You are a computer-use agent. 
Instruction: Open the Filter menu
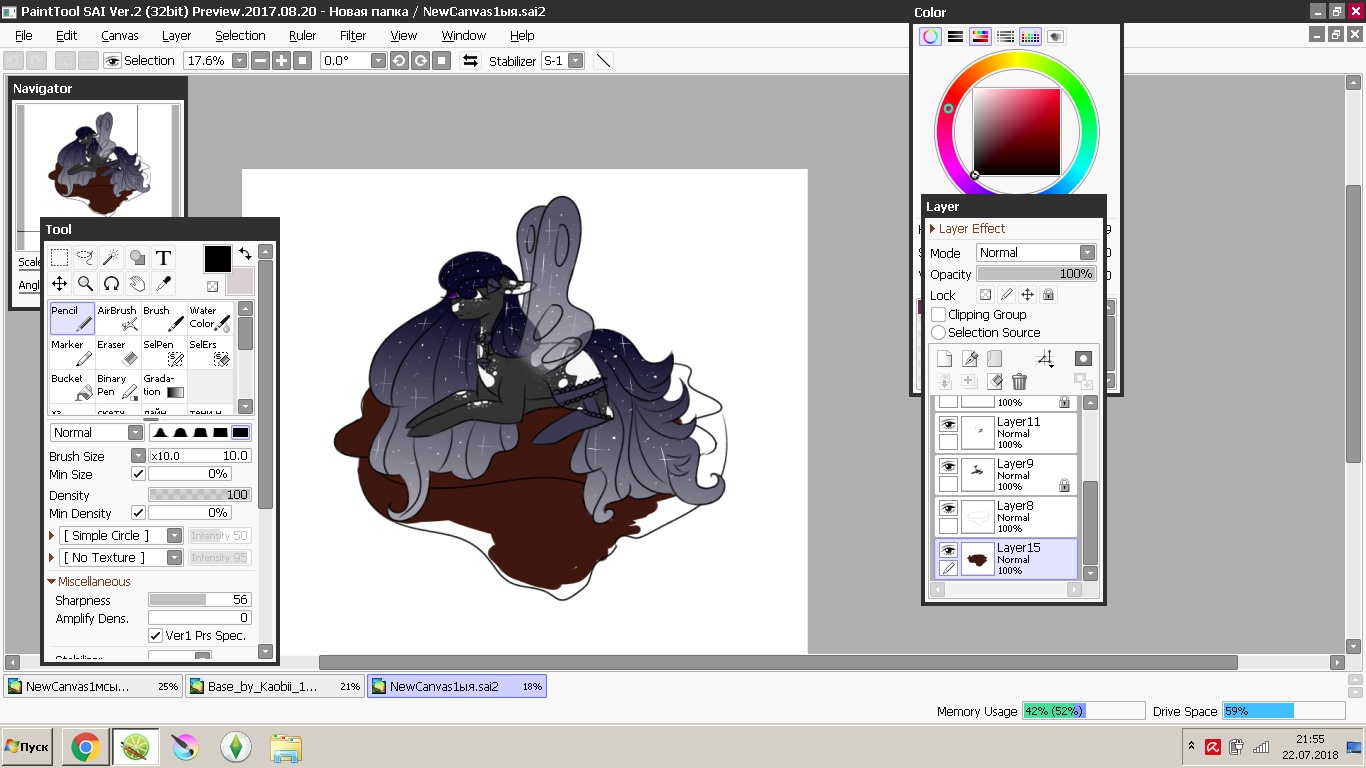coord(353,35)
